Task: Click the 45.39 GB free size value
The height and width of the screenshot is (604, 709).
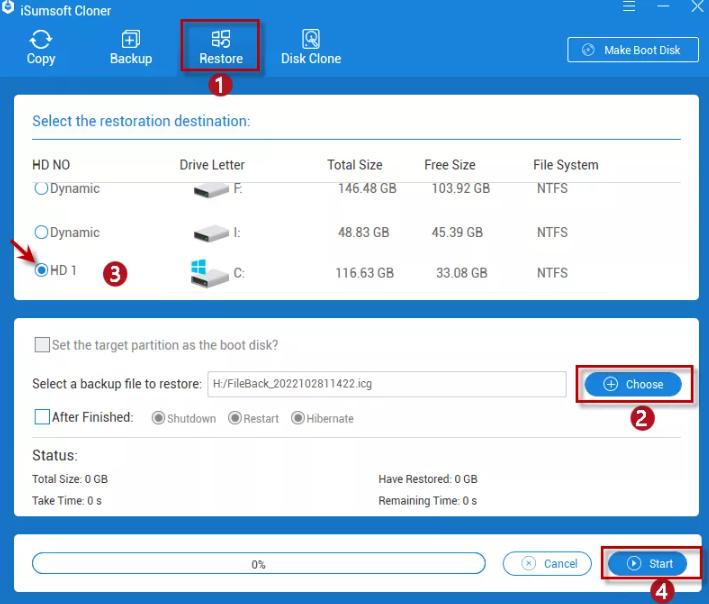Action: pyautogui.click(x=457, y=232)
